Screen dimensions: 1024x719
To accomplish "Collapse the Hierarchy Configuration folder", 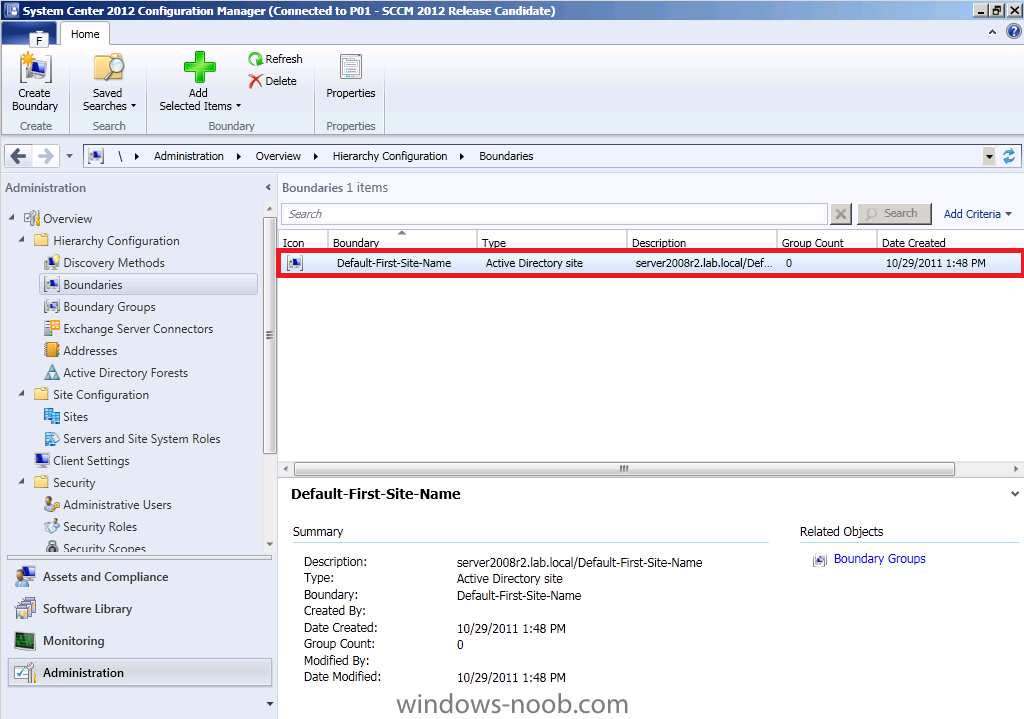I will 22,239.
